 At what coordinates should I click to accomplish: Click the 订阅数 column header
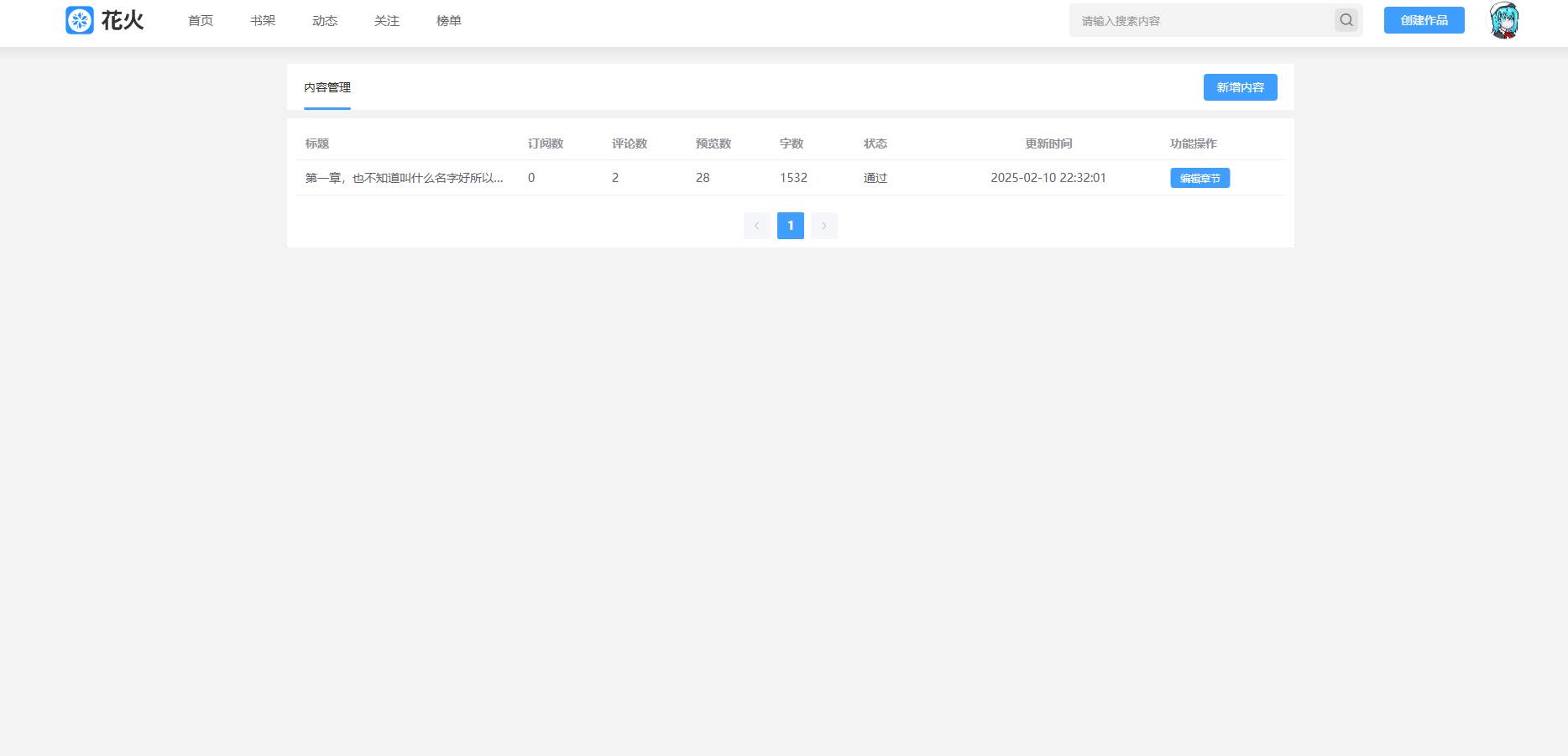pyautogui.click(x=546, y=143)
